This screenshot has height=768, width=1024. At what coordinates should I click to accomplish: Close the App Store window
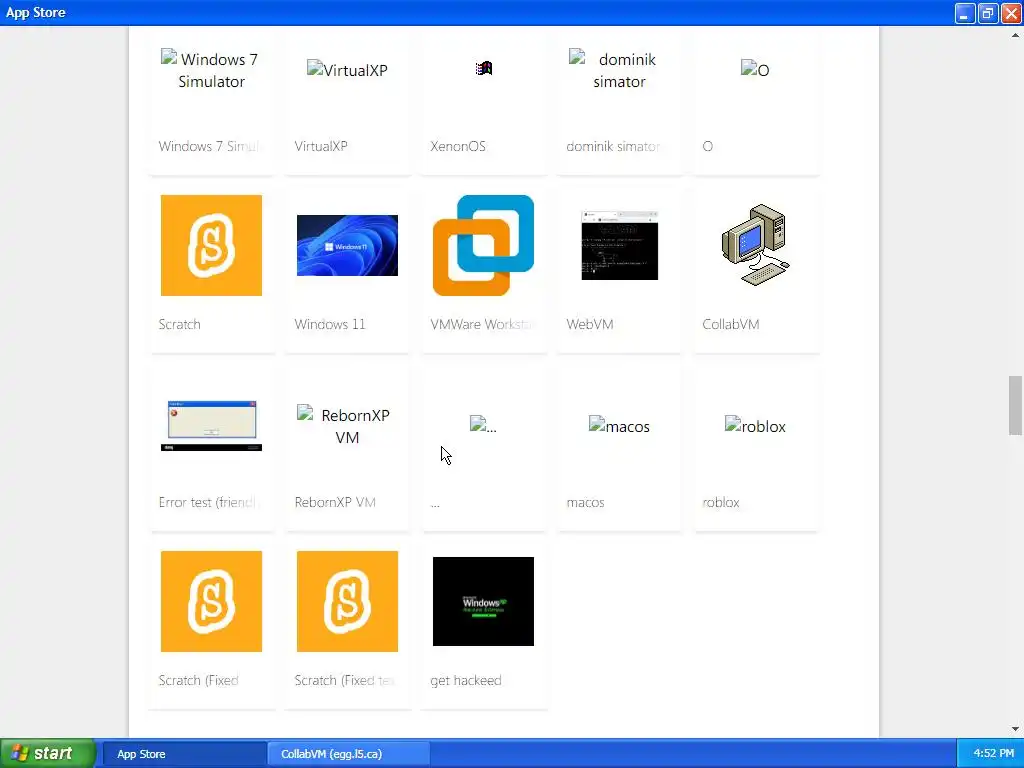pos(1011,13)
